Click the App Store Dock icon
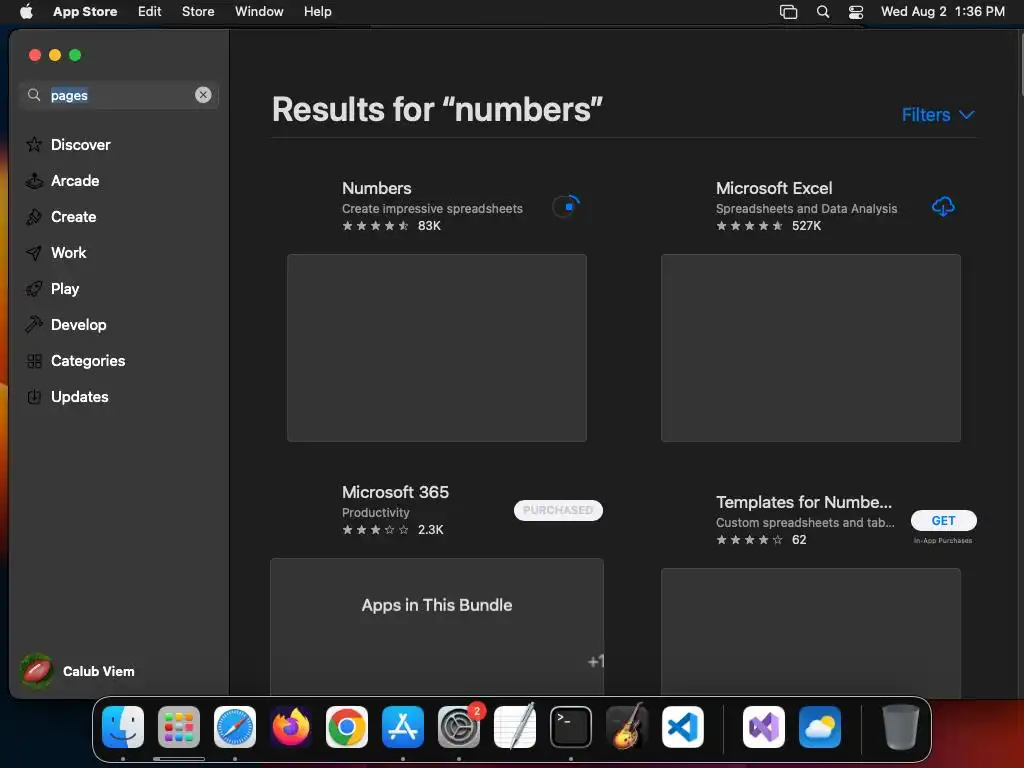1024x768 pixels. (403, 727)
